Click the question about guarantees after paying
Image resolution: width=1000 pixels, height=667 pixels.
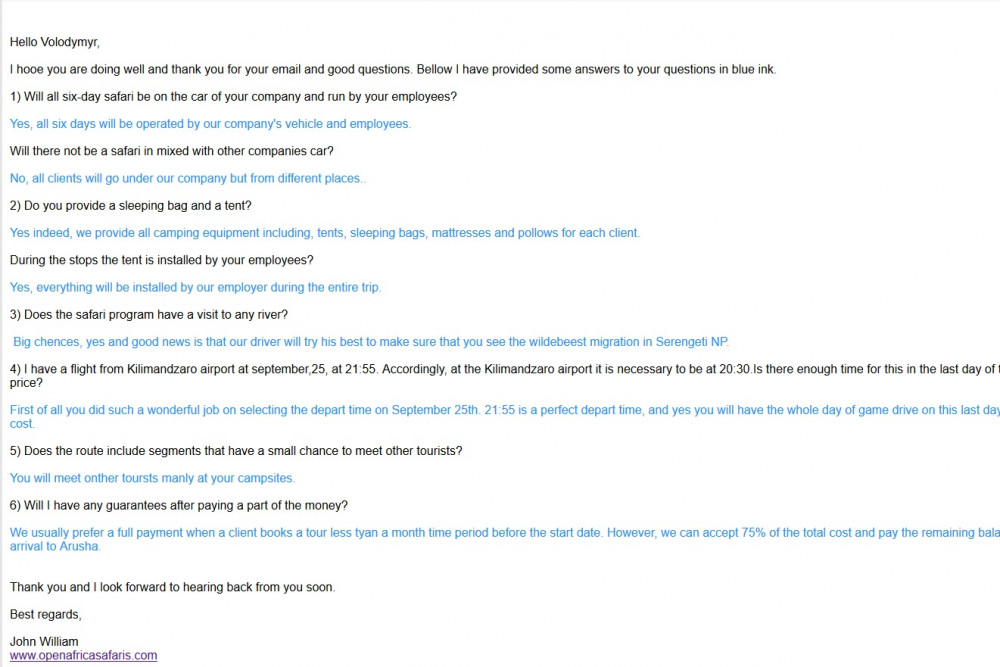click(x=179, y=506)
